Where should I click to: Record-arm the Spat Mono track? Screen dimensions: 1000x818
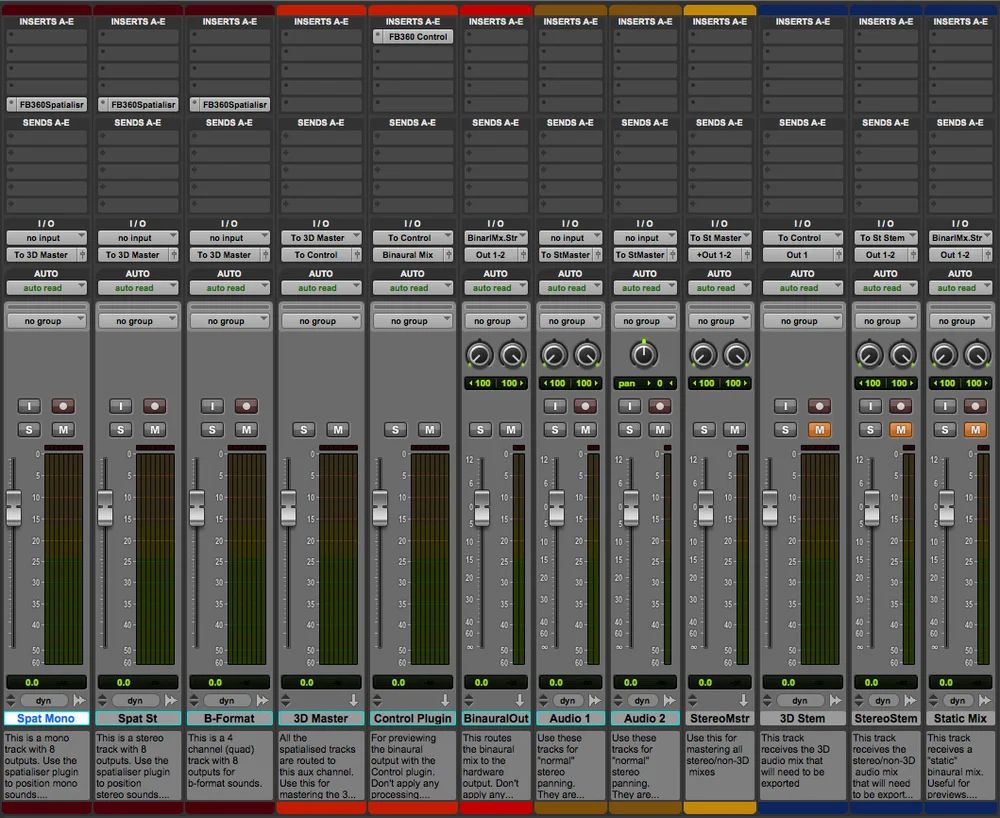[63, 406]
